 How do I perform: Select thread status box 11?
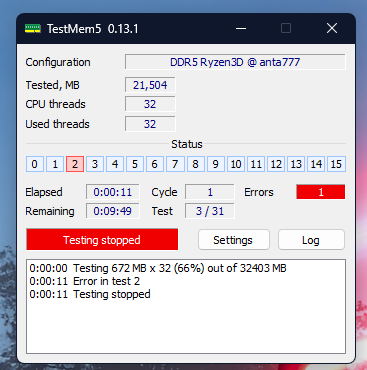coord(256,164)
